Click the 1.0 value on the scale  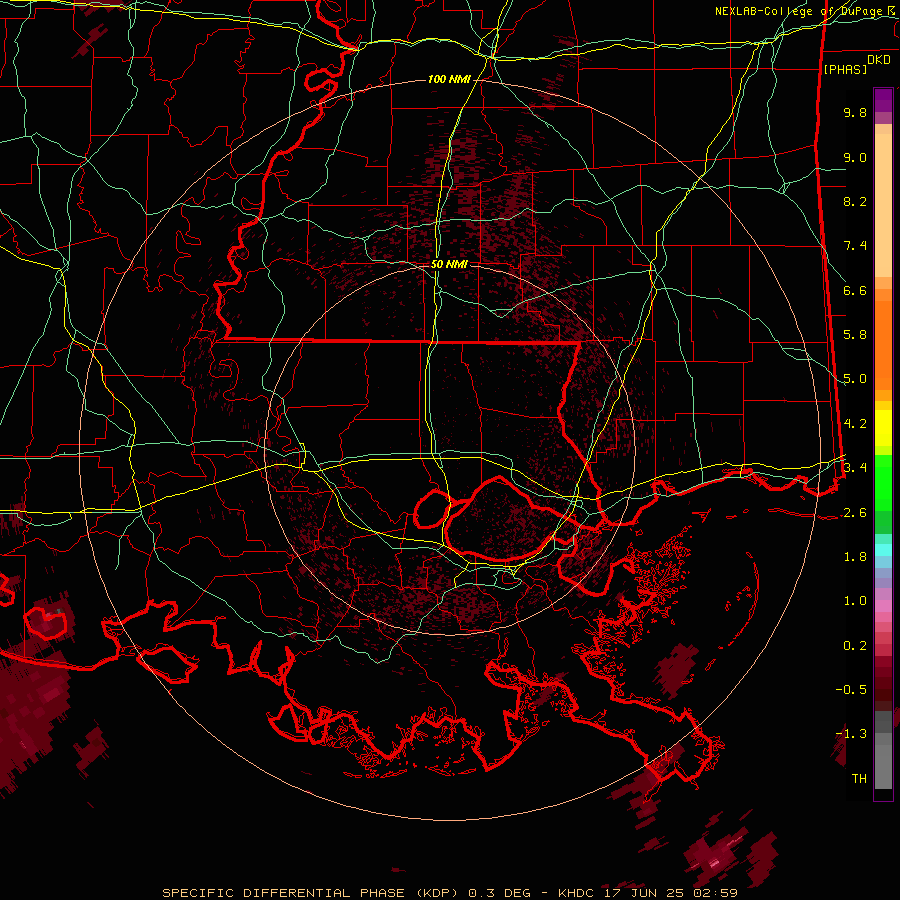[855, 601]
